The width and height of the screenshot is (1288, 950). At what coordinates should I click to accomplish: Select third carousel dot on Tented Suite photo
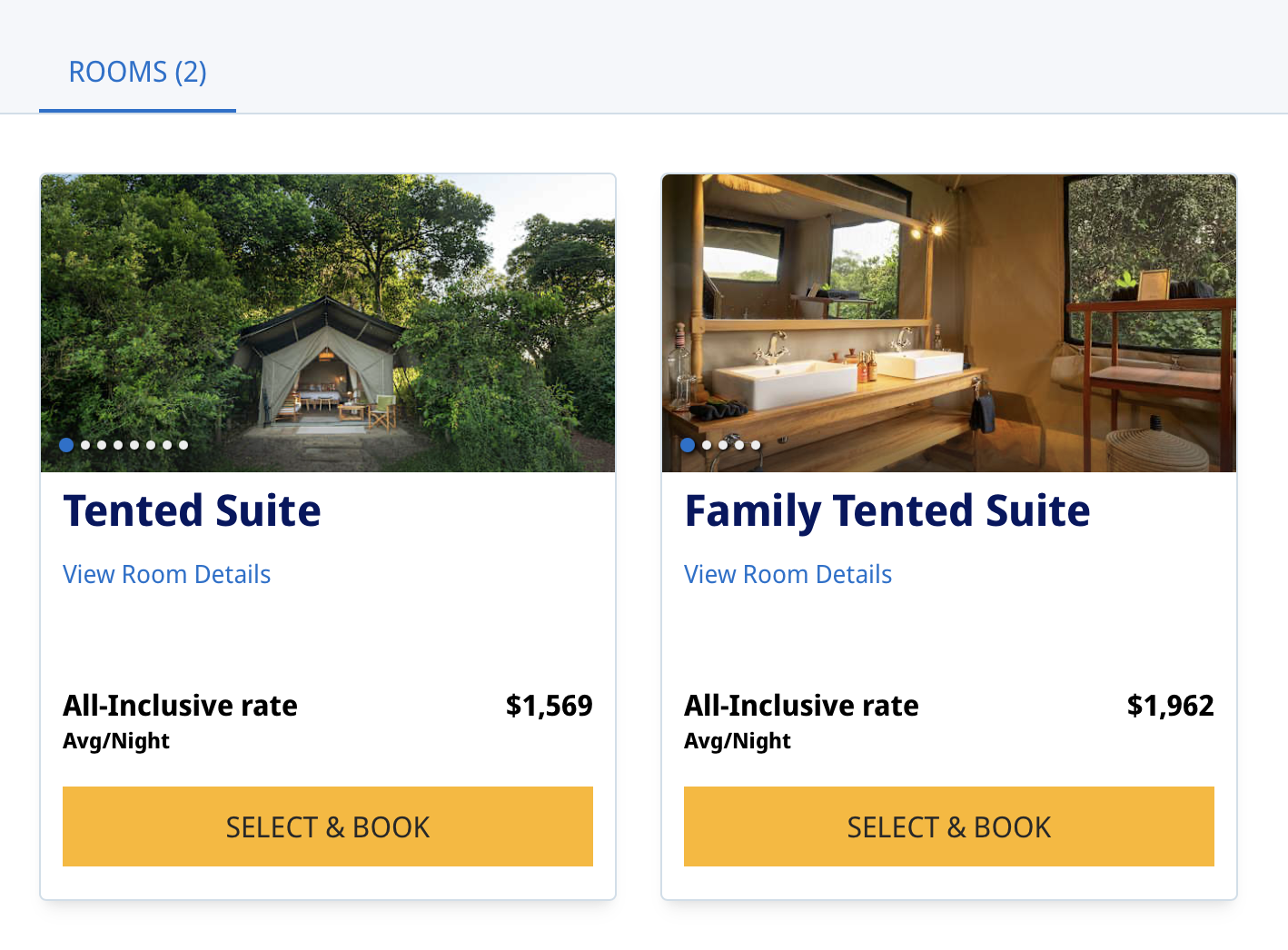(x=102, y=445)
